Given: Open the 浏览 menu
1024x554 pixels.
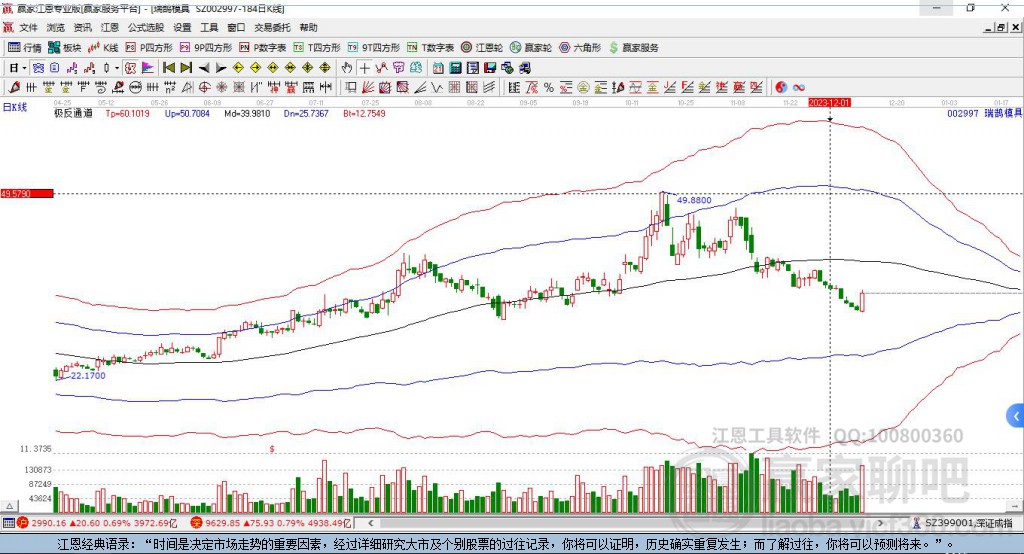Looking at the screenshot, I should point(56,27).
